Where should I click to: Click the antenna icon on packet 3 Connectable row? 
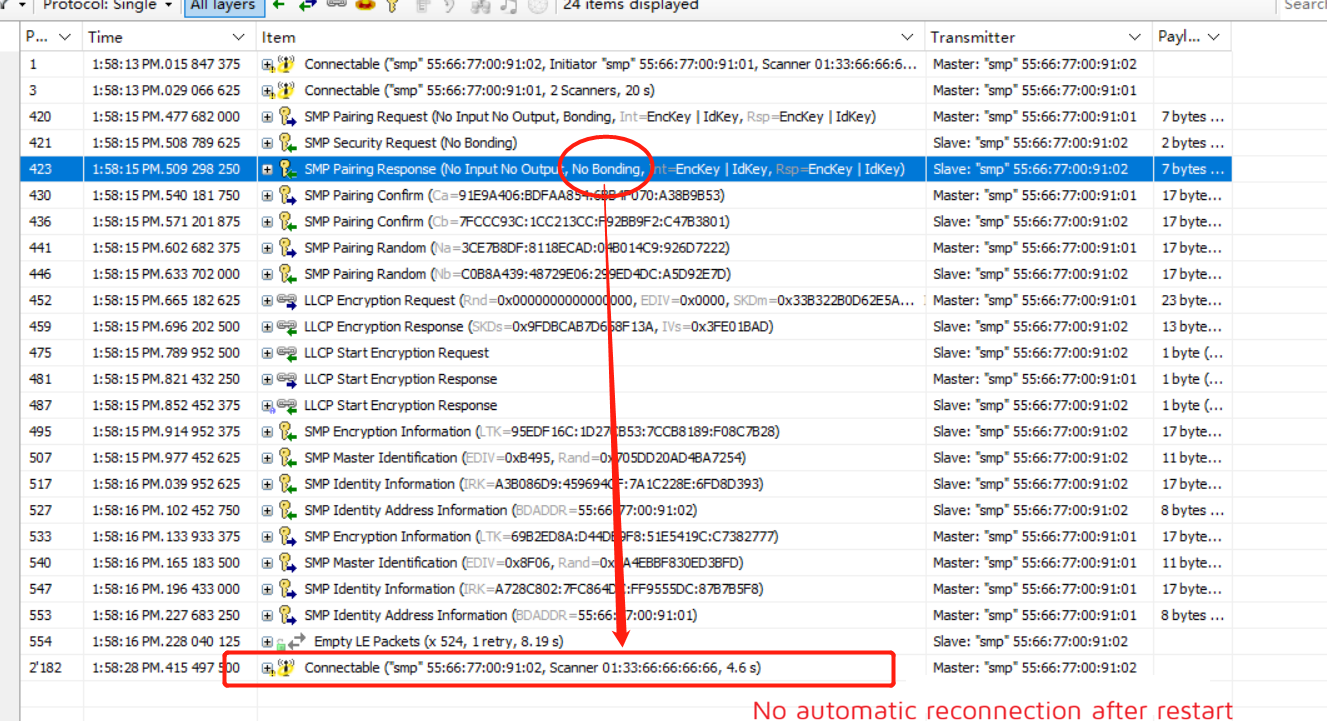[286, 90]
